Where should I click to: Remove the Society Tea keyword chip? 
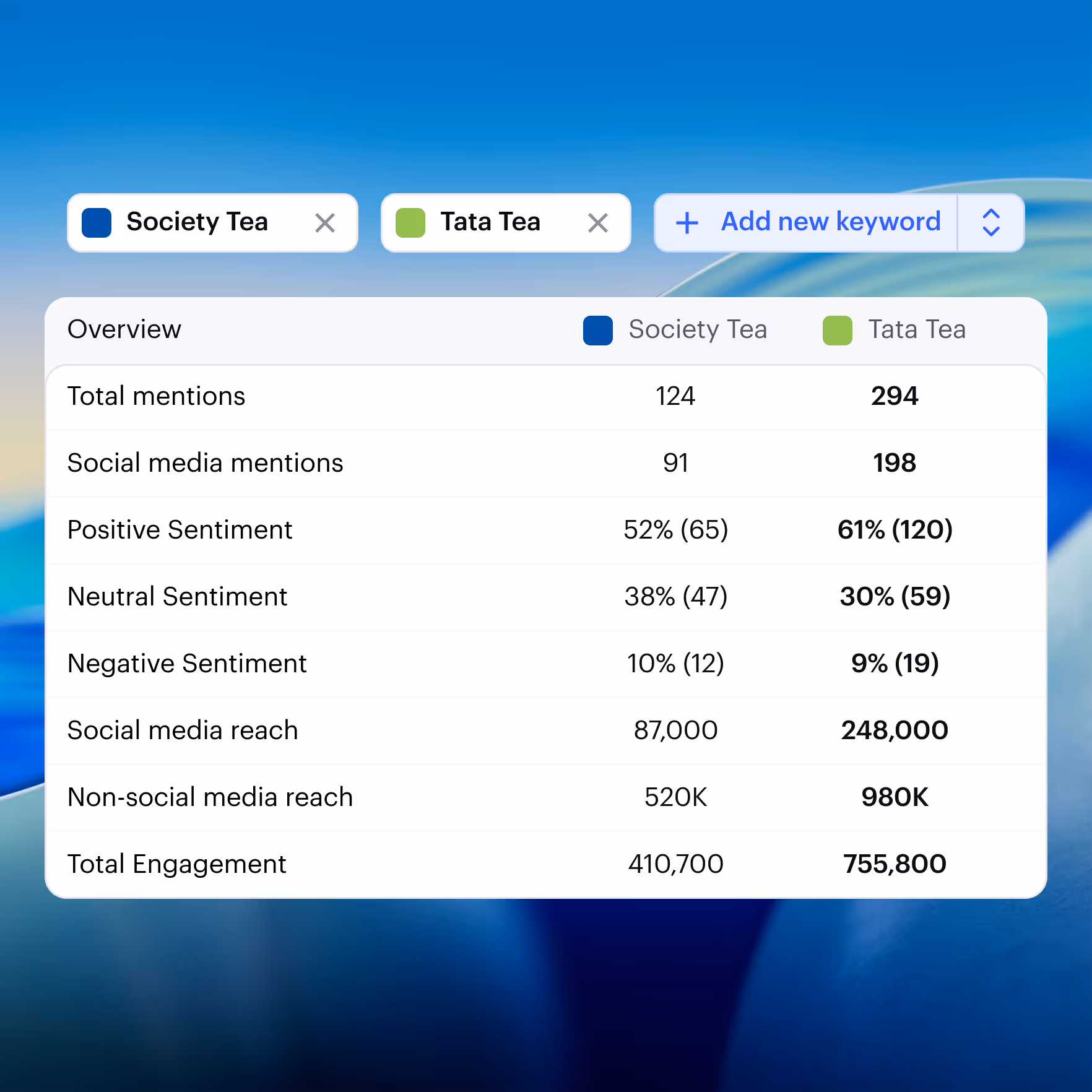tap(325, 223)
